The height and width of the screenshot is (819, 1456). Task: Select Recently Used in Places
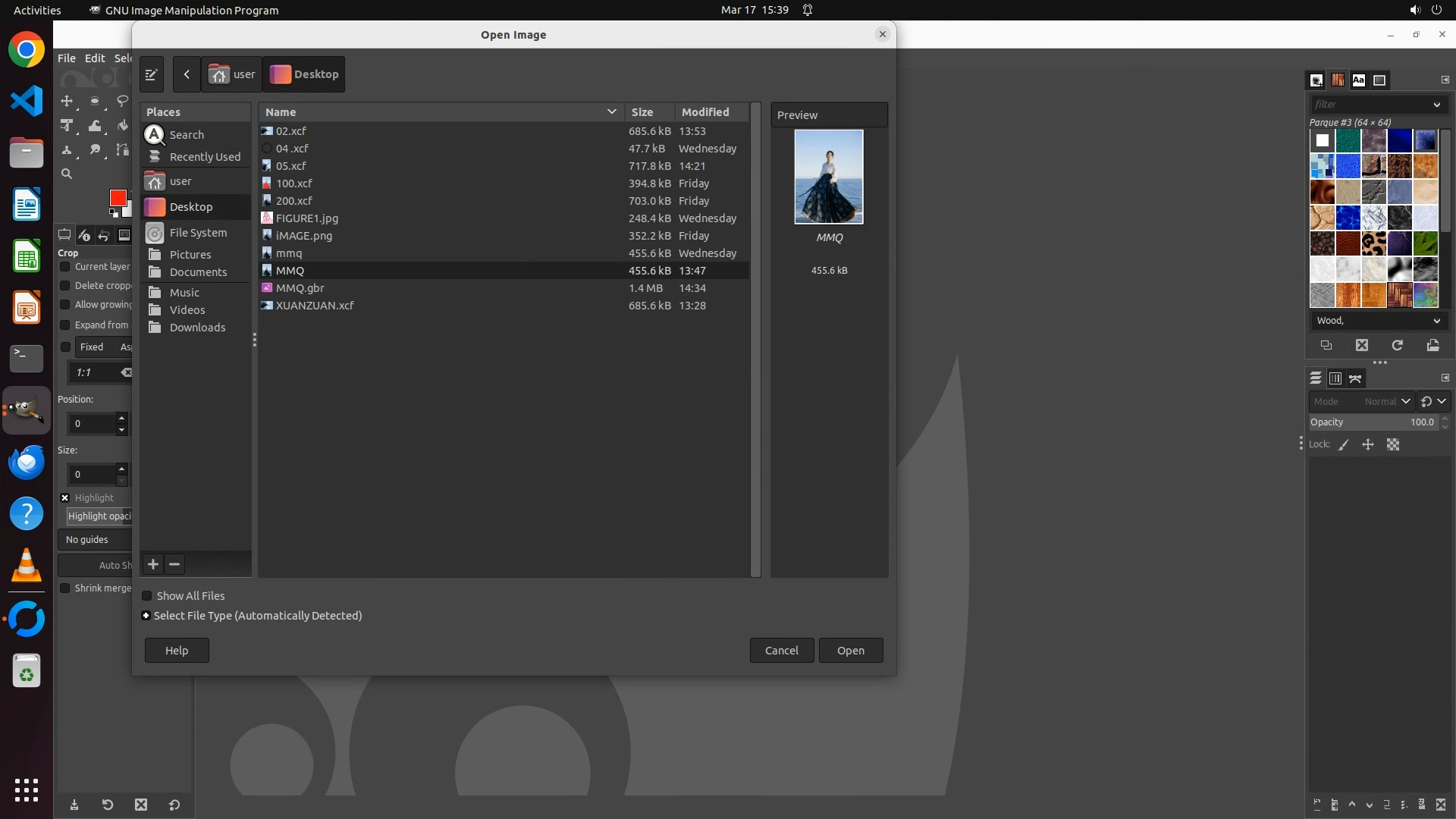pyautogui.click(x=205, y=157)
